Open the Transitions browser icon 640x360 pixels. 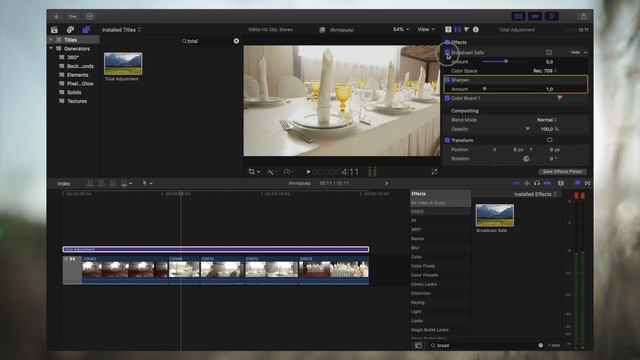click(587, 183)
